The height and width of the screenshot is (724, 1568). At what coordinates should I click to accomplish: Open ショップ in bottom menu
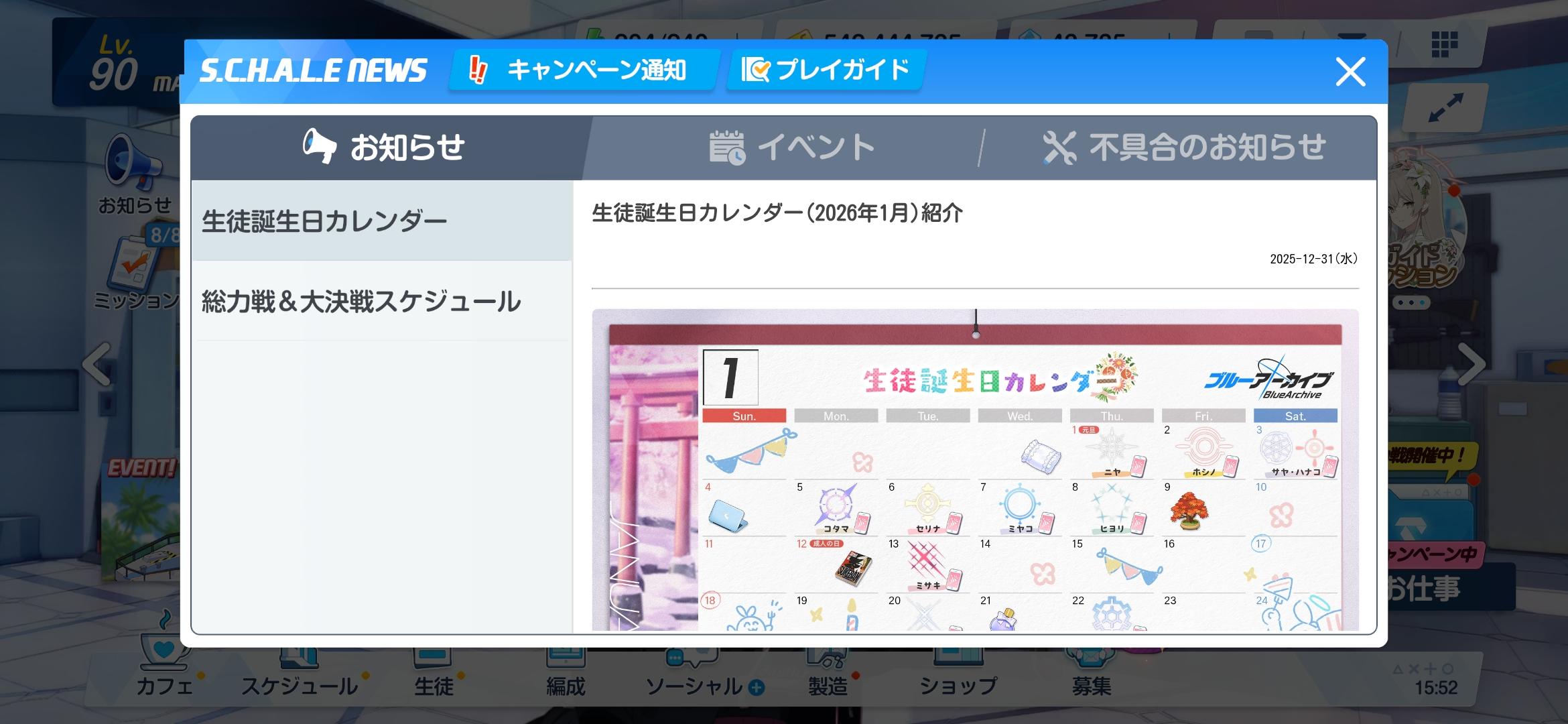[x=958, y=684]
